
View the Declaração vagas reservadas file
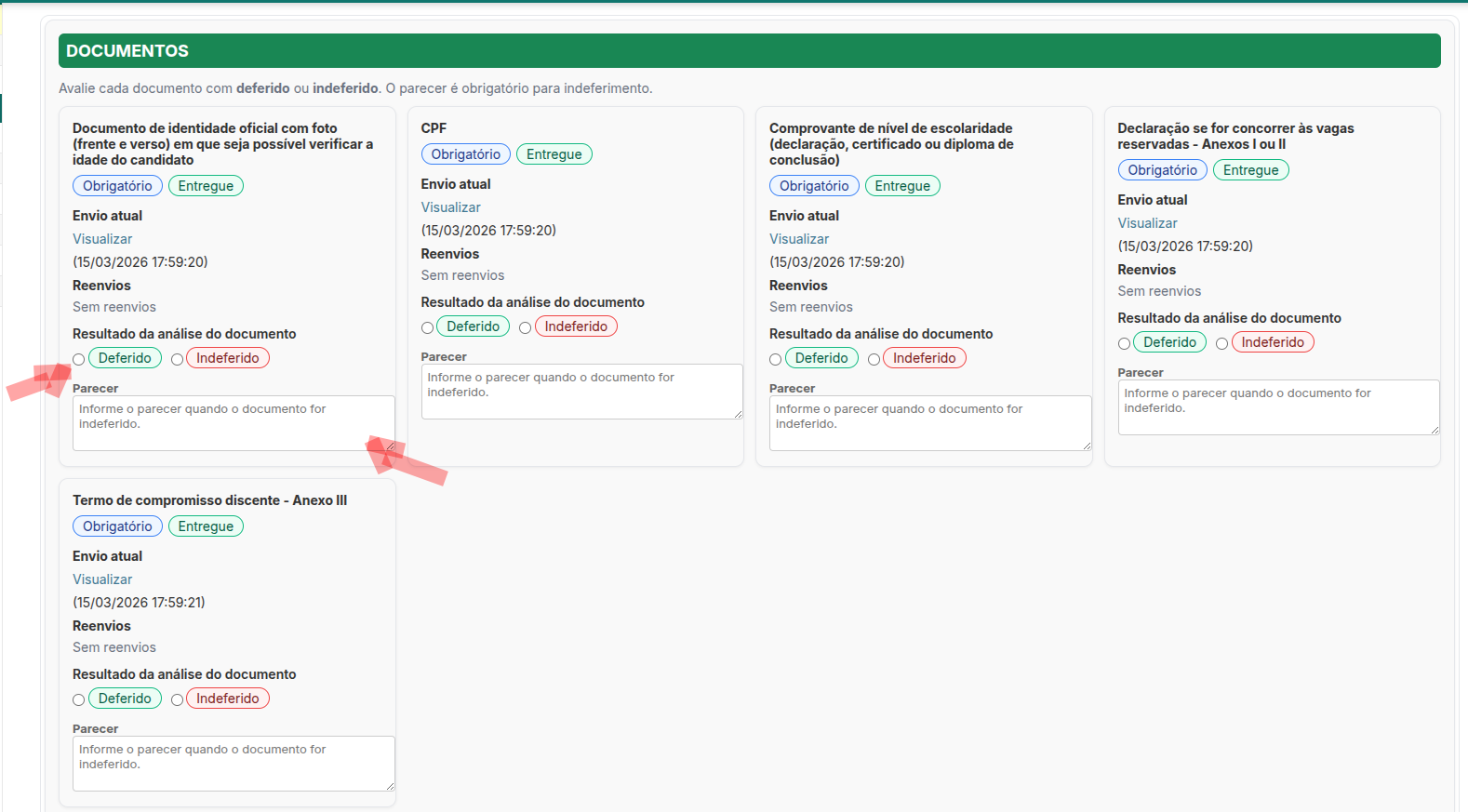click(1147, 223)
